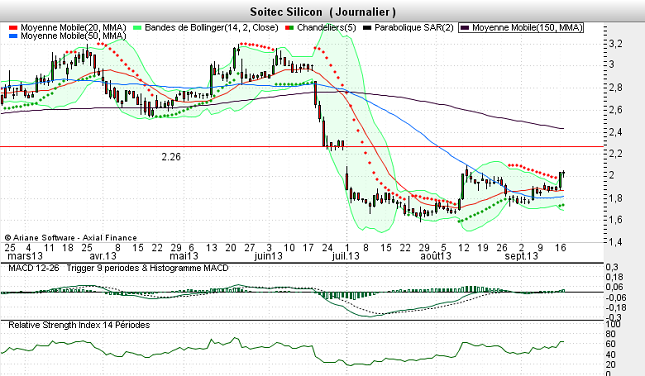Click the purple Moyenne Mobile(150, MMA) legend swatch
The height and width of the screenshot is (376, 645).
465,28
